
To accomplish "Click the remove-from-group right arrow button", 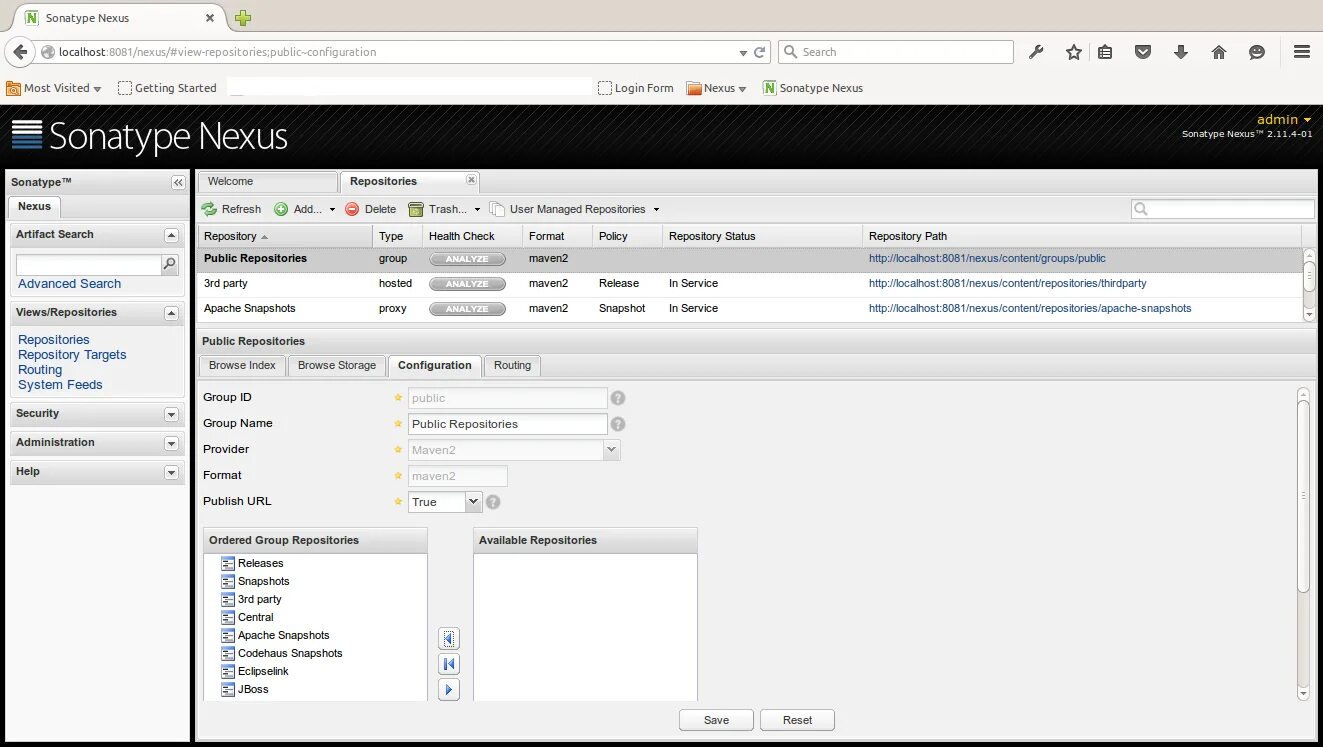I will tap(449, 689).
